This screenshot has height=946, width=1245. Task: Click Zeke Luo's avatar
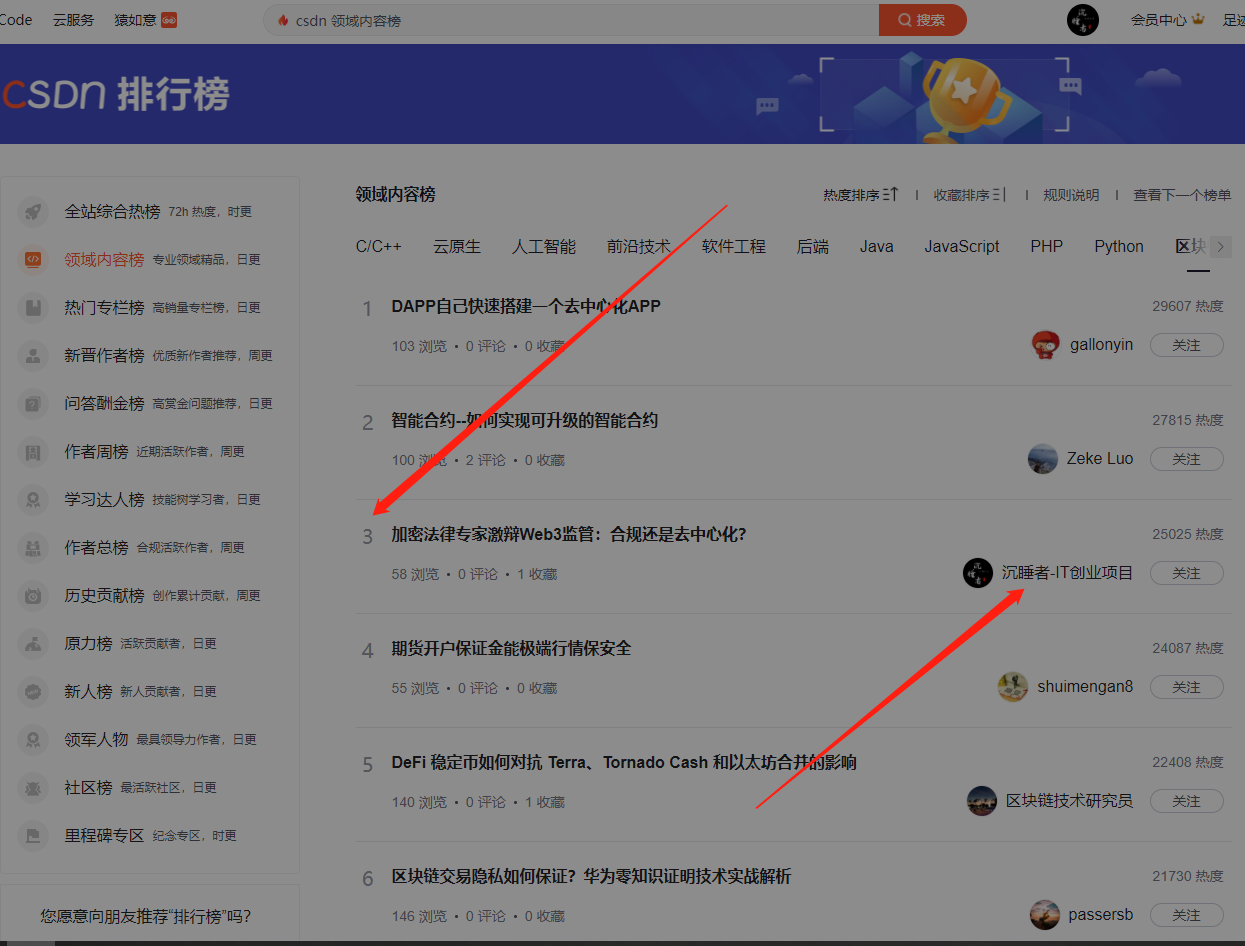[1043, 459]
